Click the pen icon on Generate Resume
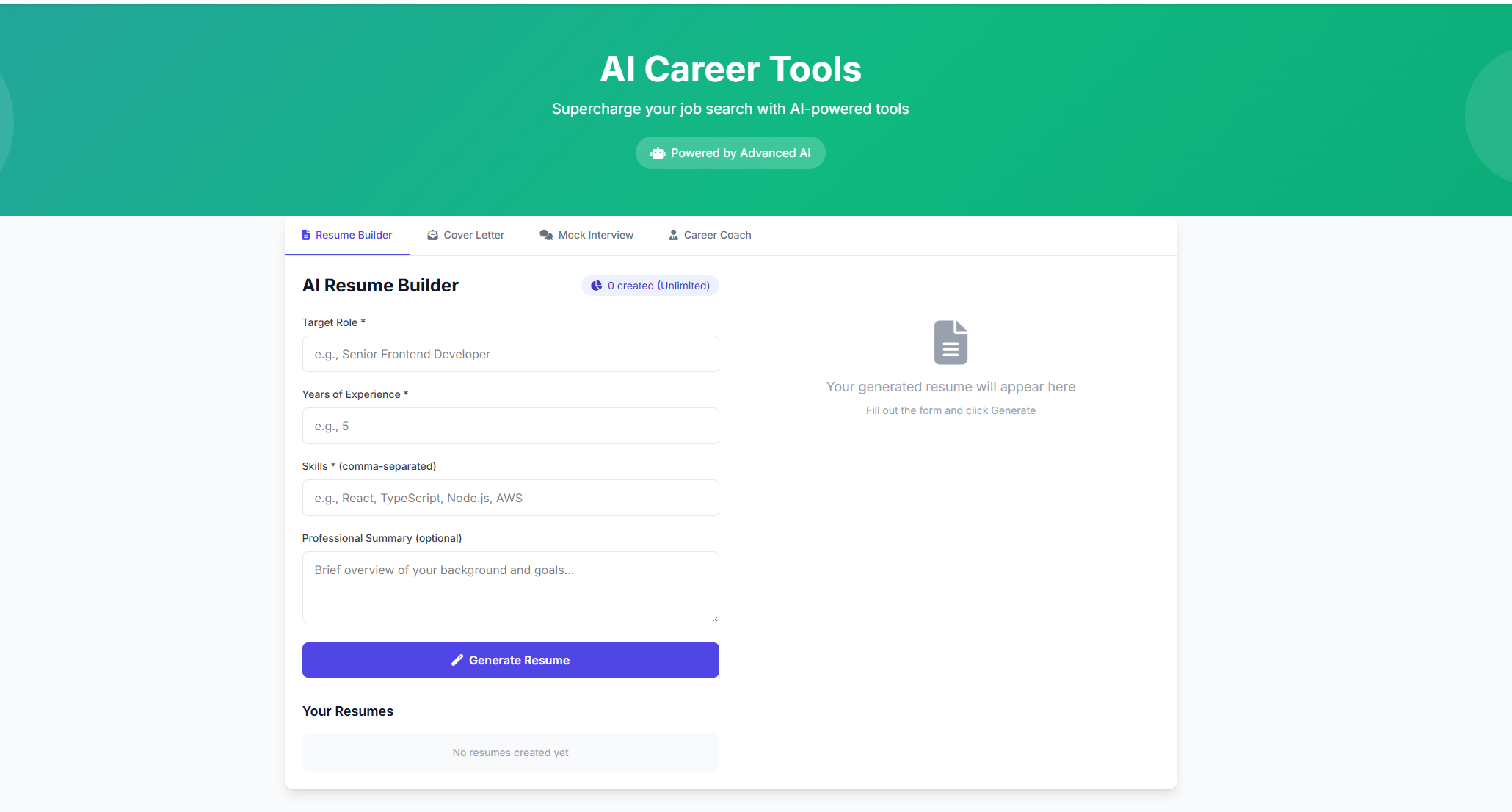The height and width of the screenshot is (812, 1512). [x=457, y=660]
